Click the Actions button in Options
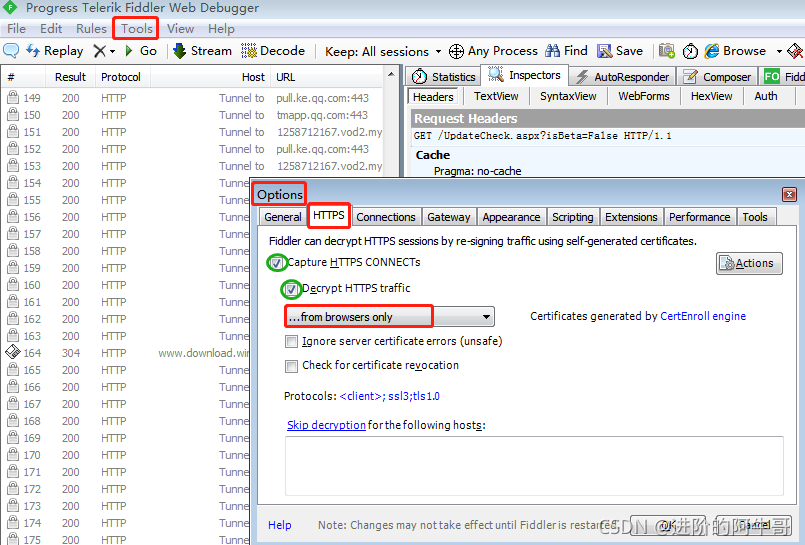 (x=749, y=263)
